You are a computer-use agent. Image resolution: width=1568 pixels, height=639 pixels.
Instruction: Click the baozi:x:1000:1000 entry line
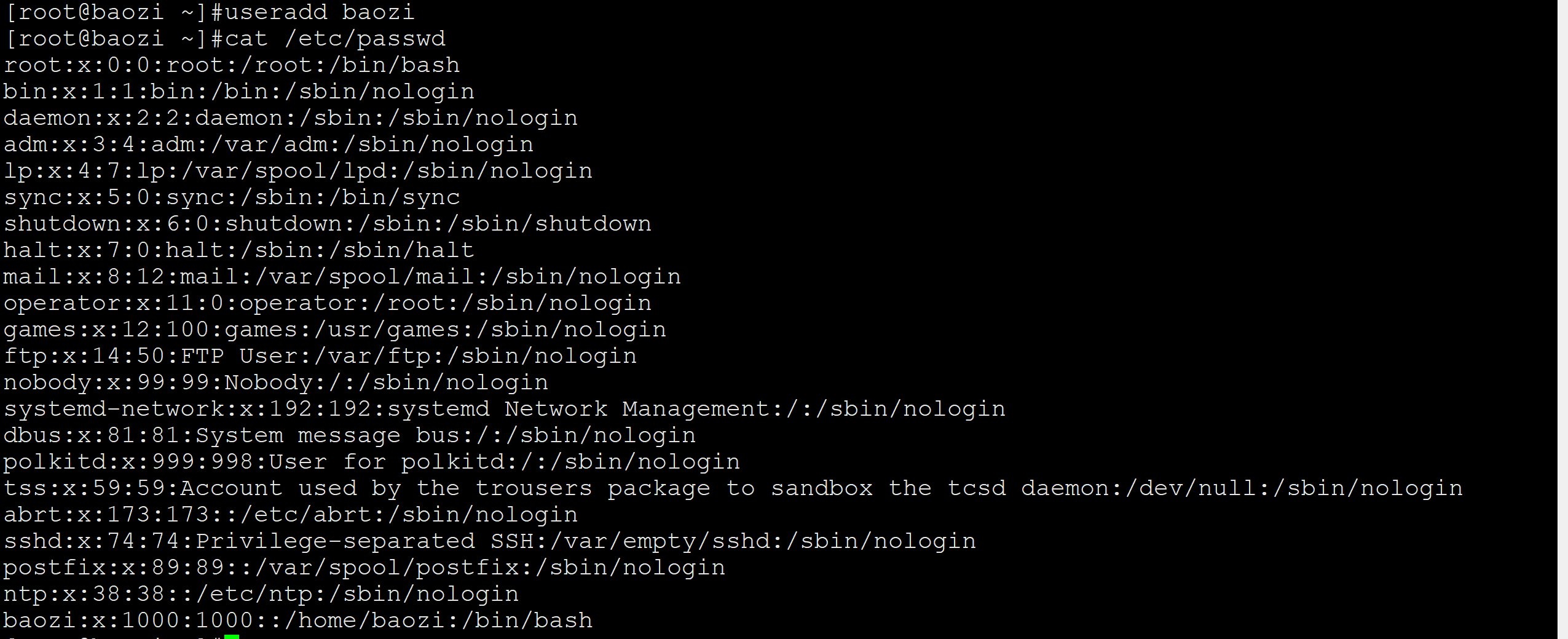click(298, 620)
